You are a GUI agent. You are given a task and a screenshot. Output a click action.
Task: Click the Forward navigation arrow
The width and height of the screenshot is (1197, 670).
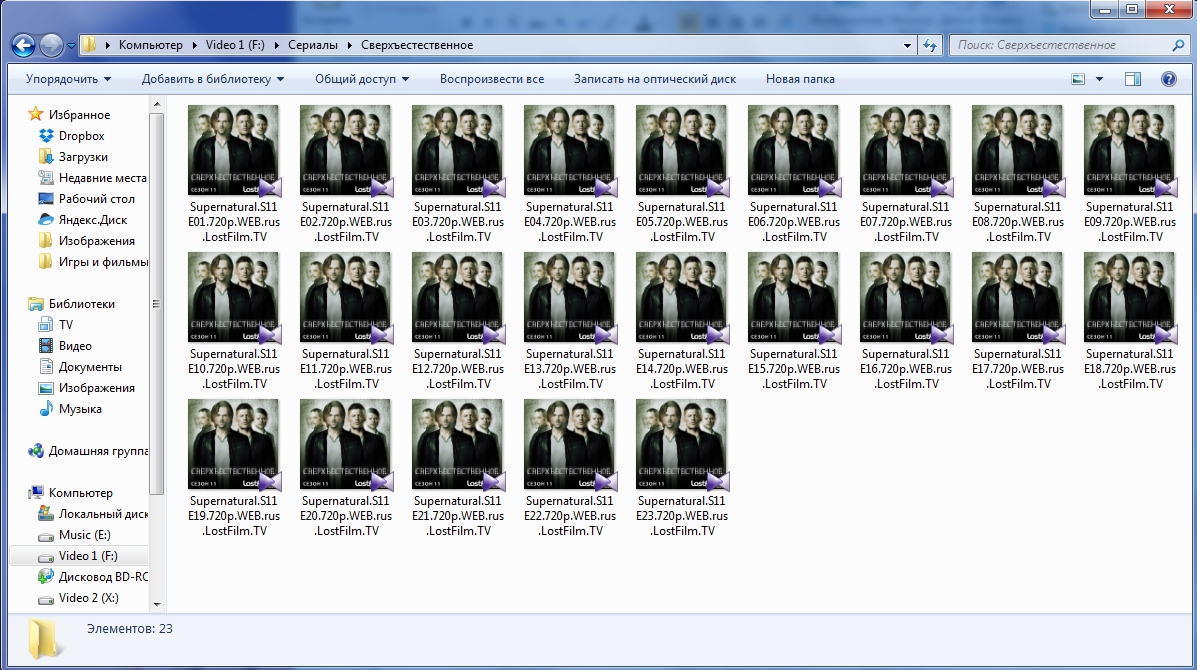click(x=51, y=46)
